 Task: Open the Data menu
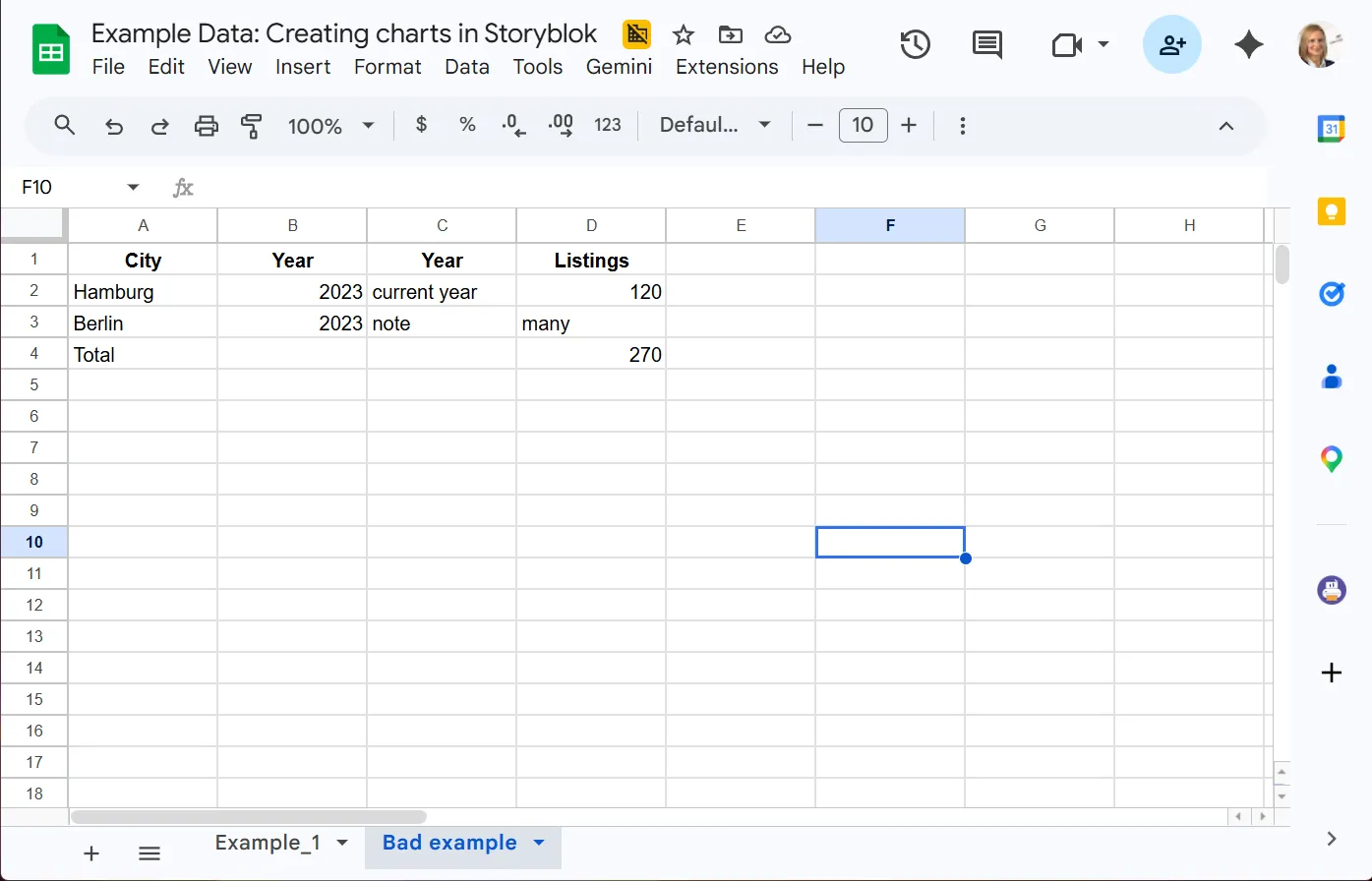coord(467,67)
